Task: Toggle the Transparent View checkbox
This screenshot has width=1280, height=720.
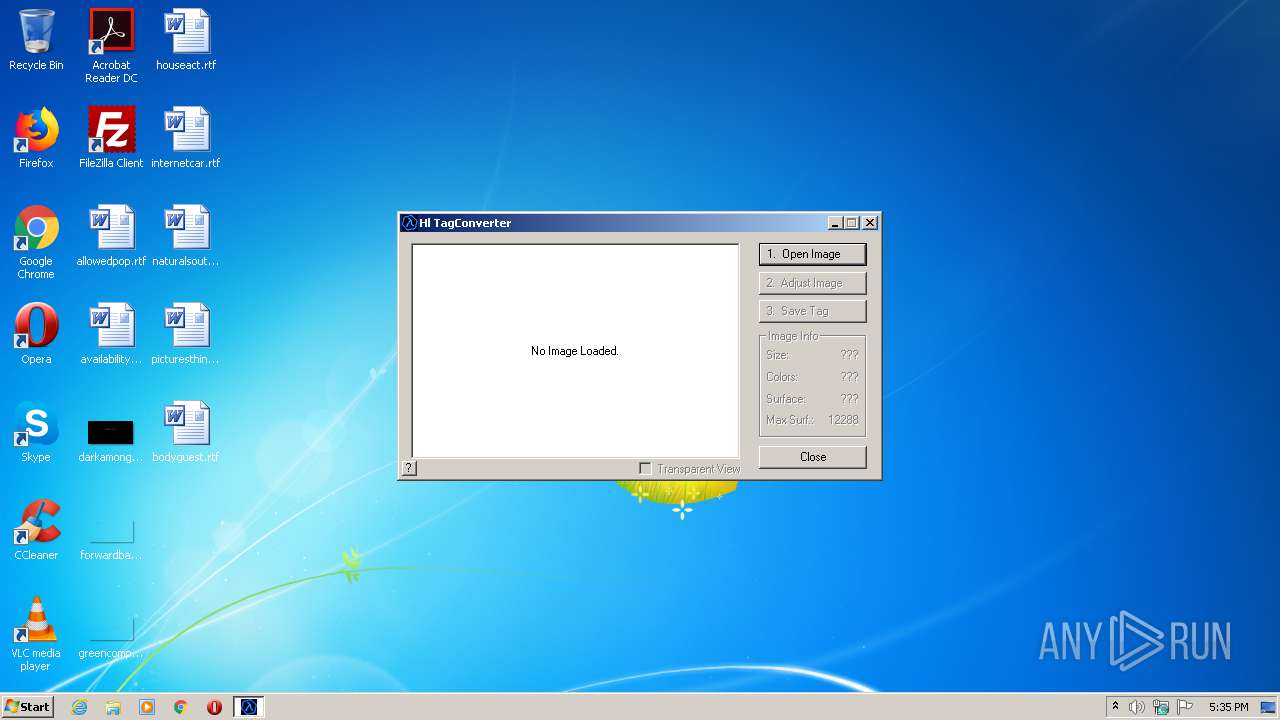Action: coord(645,468)
